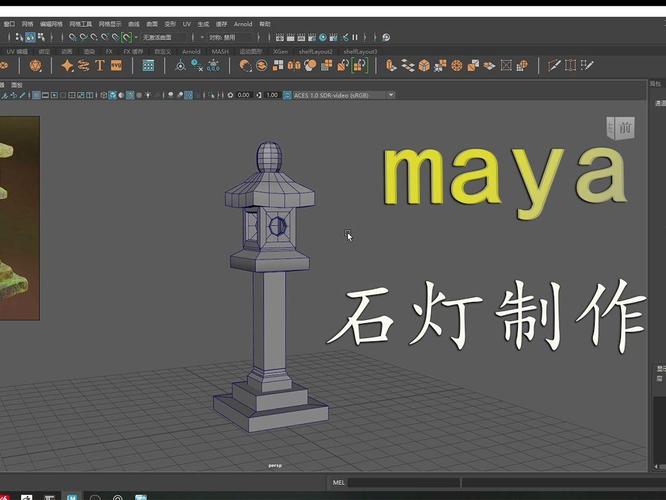
Task: Click the gamma value field 1.00
Action: 272,95
